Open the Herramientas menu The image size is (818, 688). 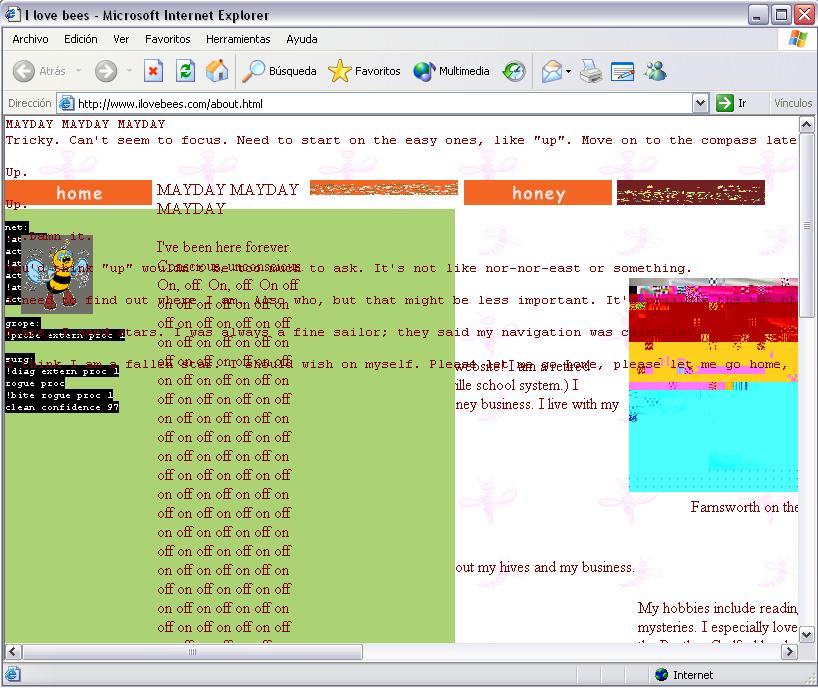coord(238,39)
